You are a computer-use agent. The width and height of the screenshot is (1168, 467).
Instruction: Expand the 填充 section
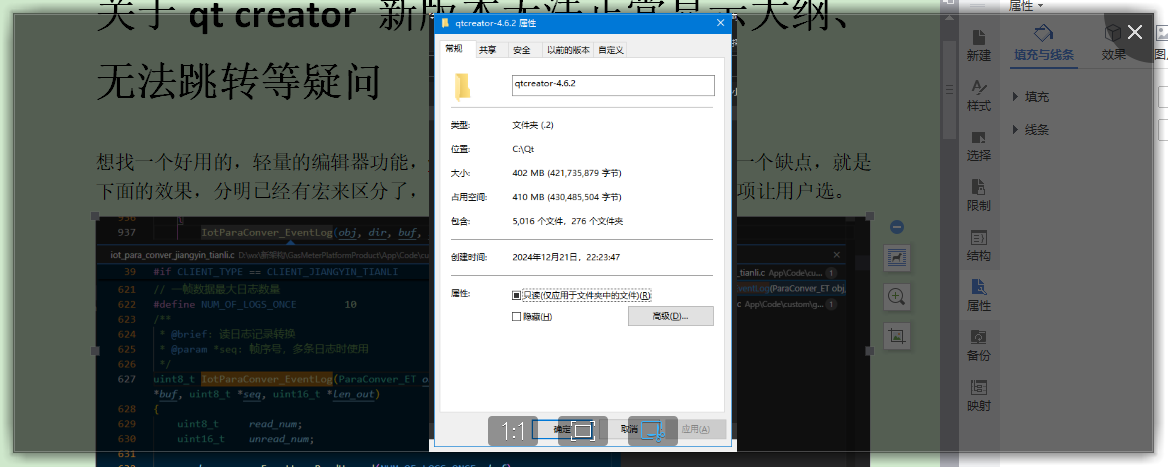pos(1031,97)
